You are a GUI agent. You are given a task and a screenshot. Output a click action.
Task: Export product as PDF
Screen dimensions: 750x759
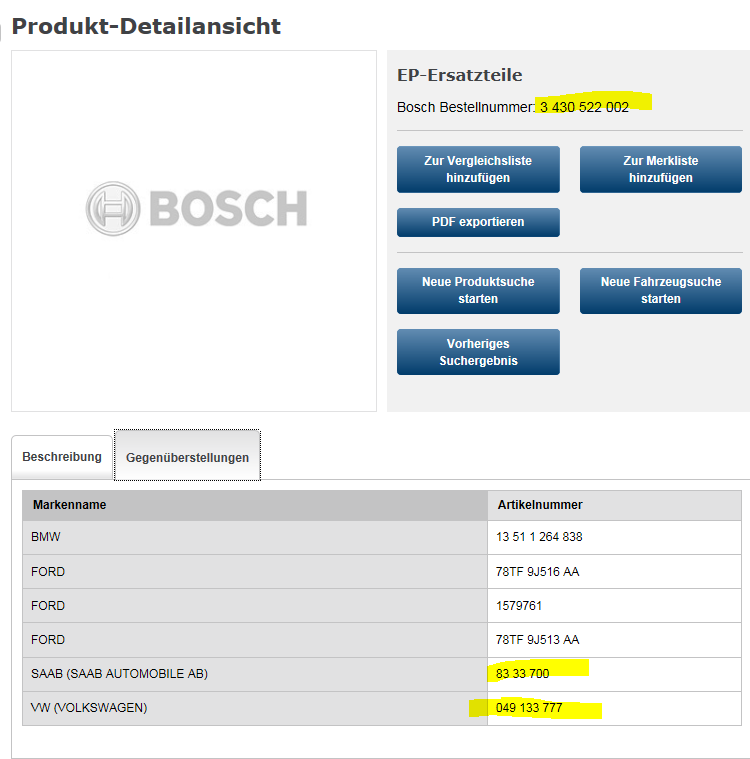(478, 222)
